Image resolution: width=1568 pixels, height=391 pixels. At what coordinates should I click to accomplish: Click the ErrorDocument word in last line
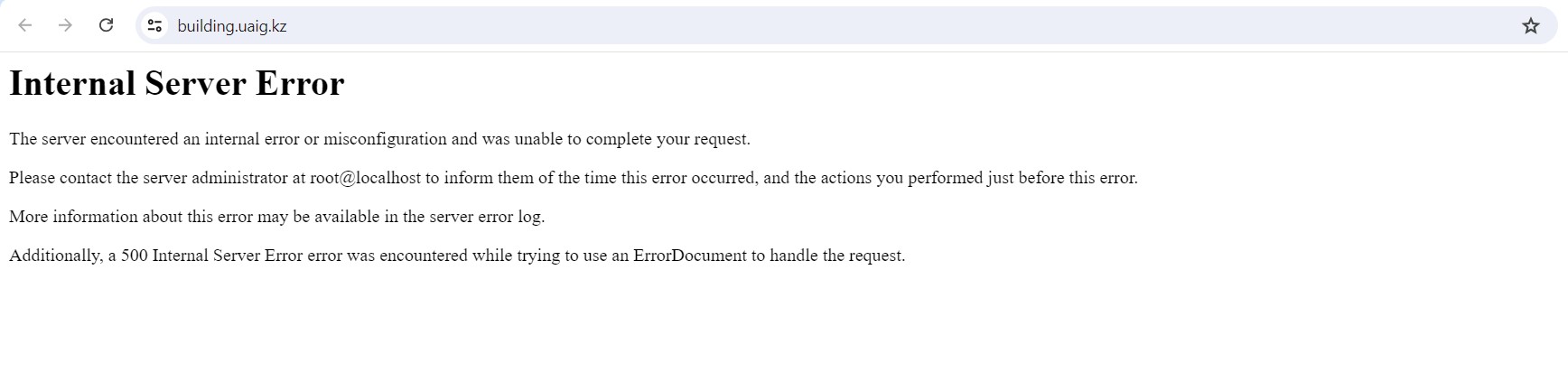tap(690, 256)
